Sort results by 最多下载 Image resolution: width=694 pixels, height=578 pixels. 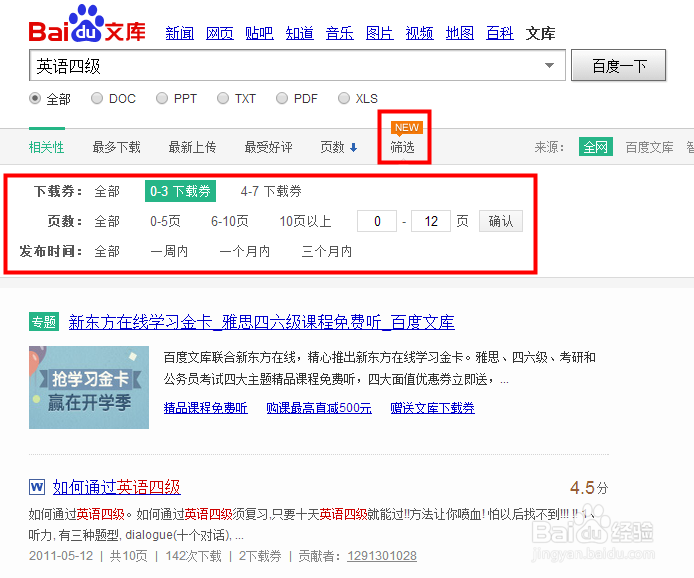[x=116, y=147]
